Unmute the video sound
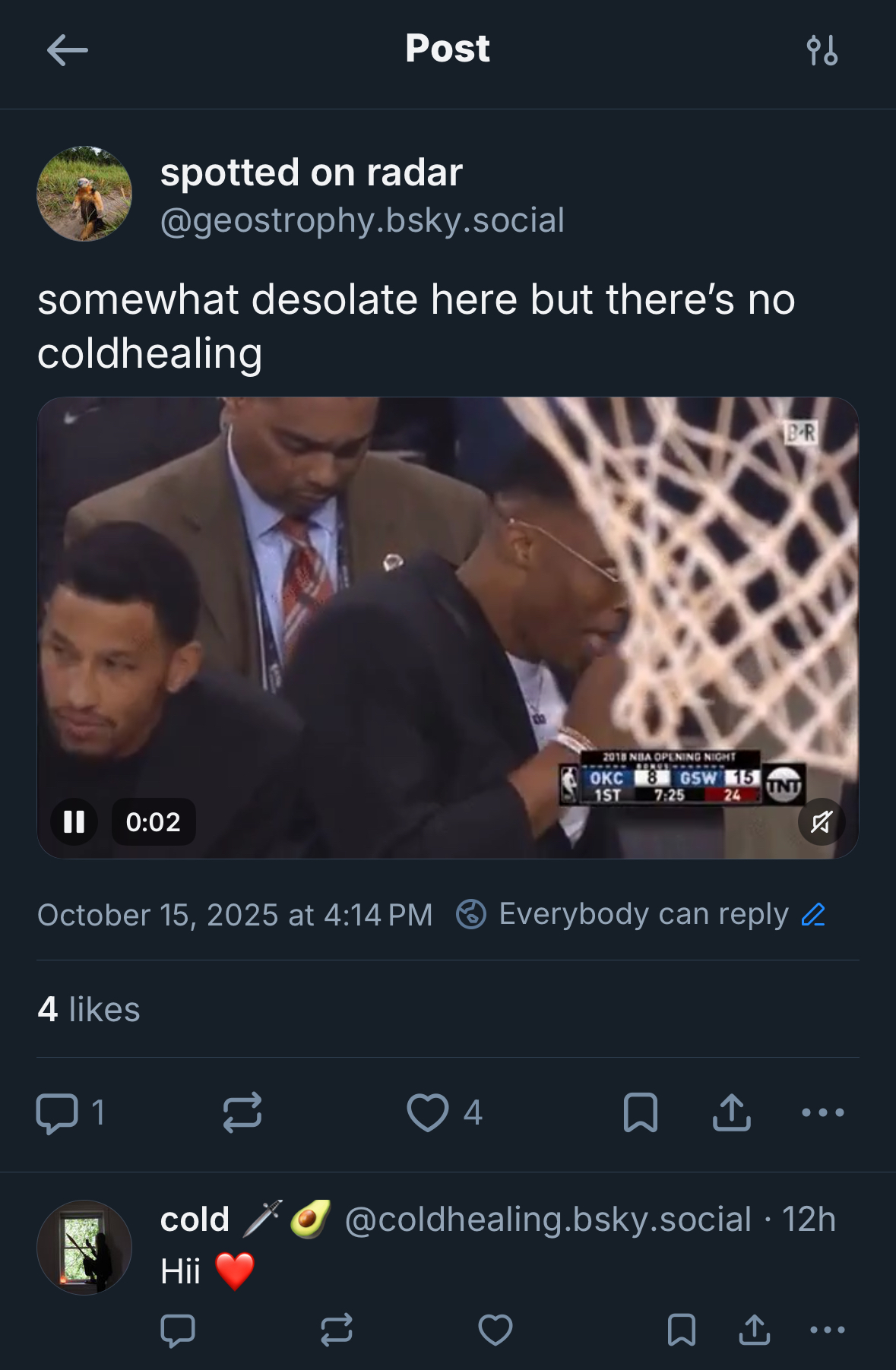Viewport: 896px width, 1370px height. (822, 821)
